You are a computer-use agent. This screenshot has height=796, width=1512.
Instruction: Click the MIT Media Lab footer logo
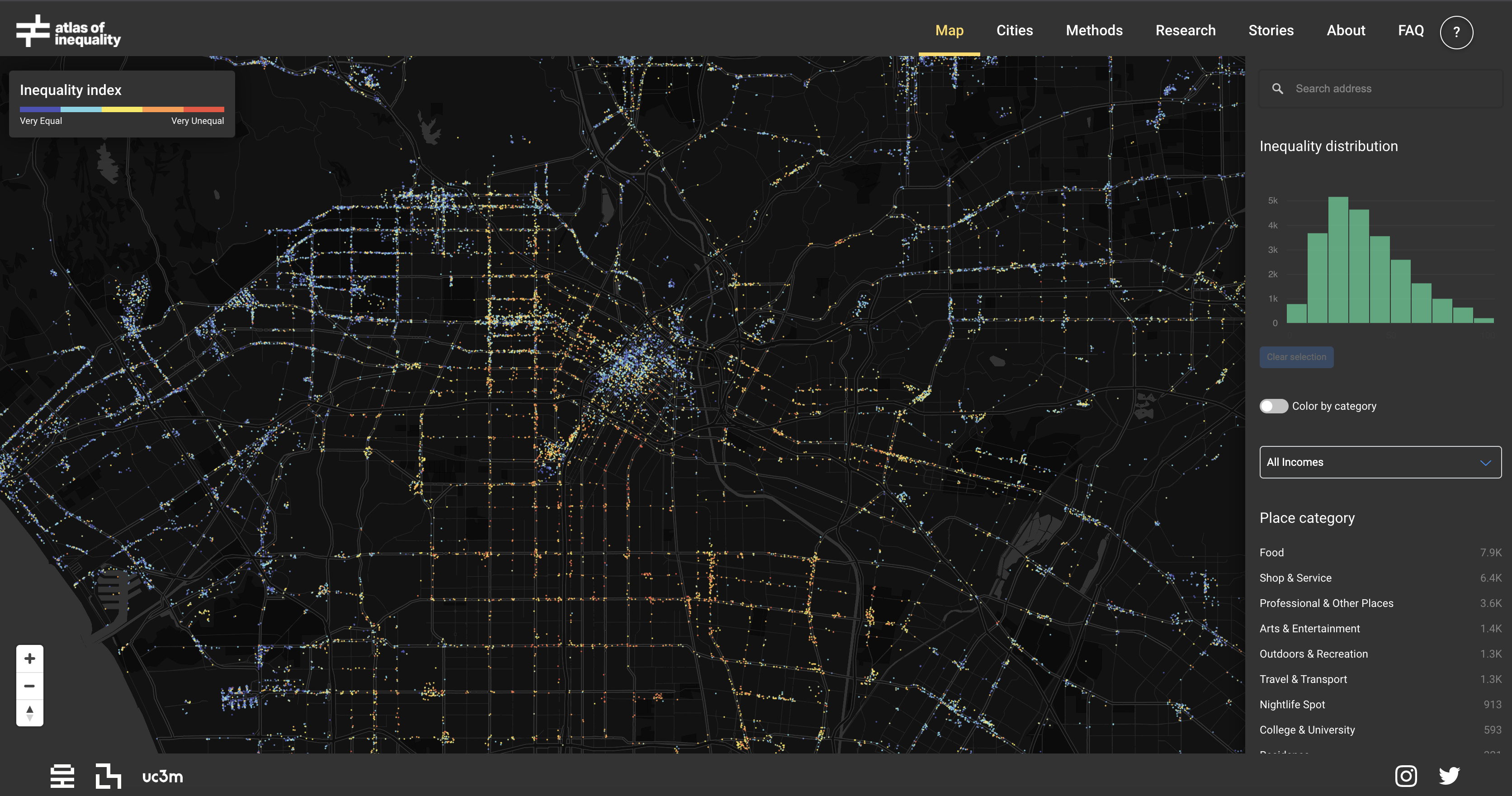109,776
